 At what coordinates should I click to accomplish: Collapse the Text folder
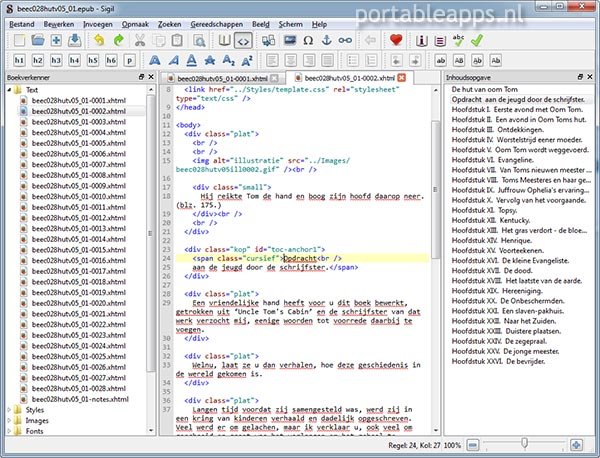(x=10, y=90)
